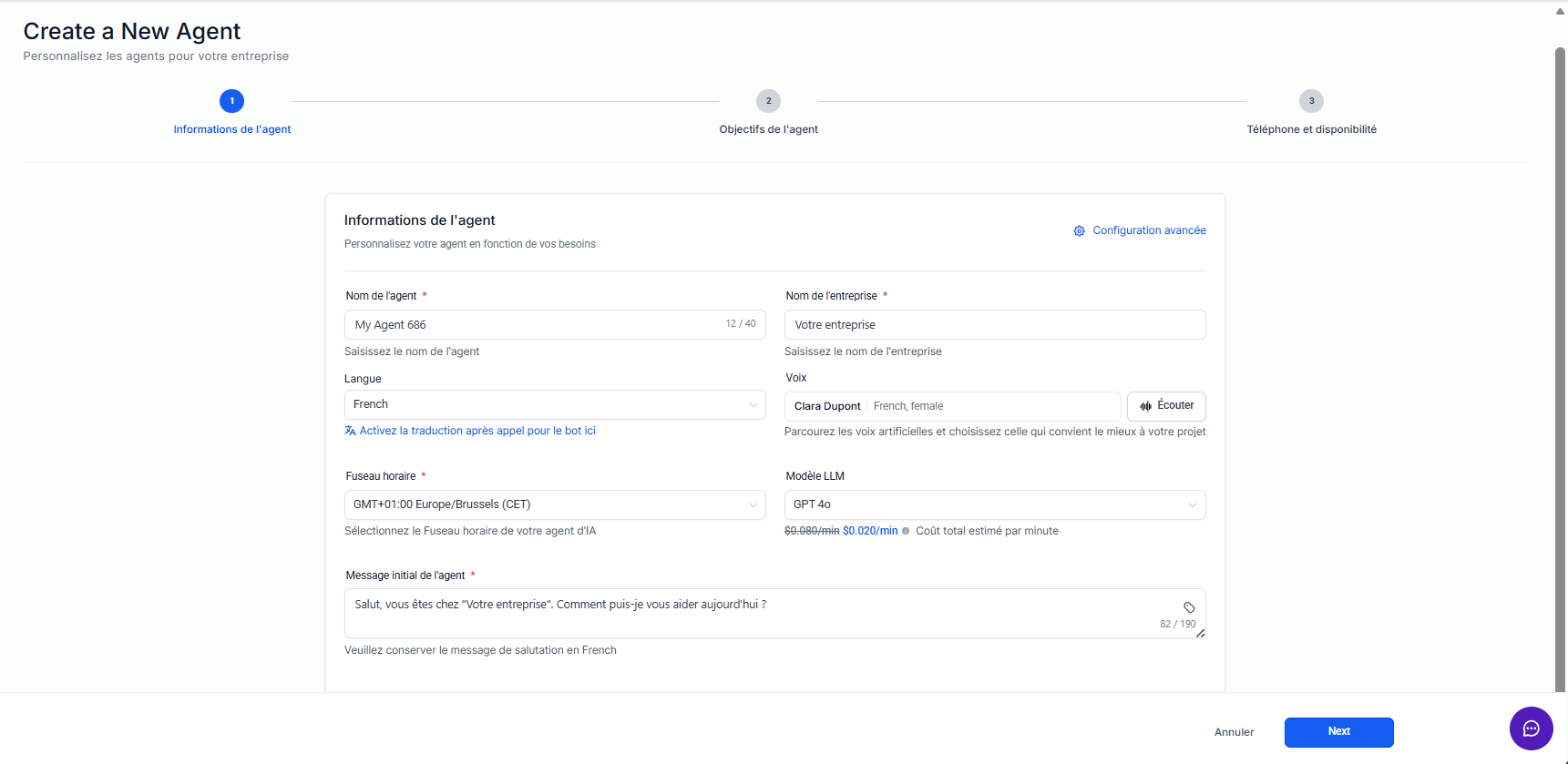Viewport: 1568px width, 764px height.
Task: Open the Voix selector showing Clara Dupont
Action: click(x=951, y=406)
